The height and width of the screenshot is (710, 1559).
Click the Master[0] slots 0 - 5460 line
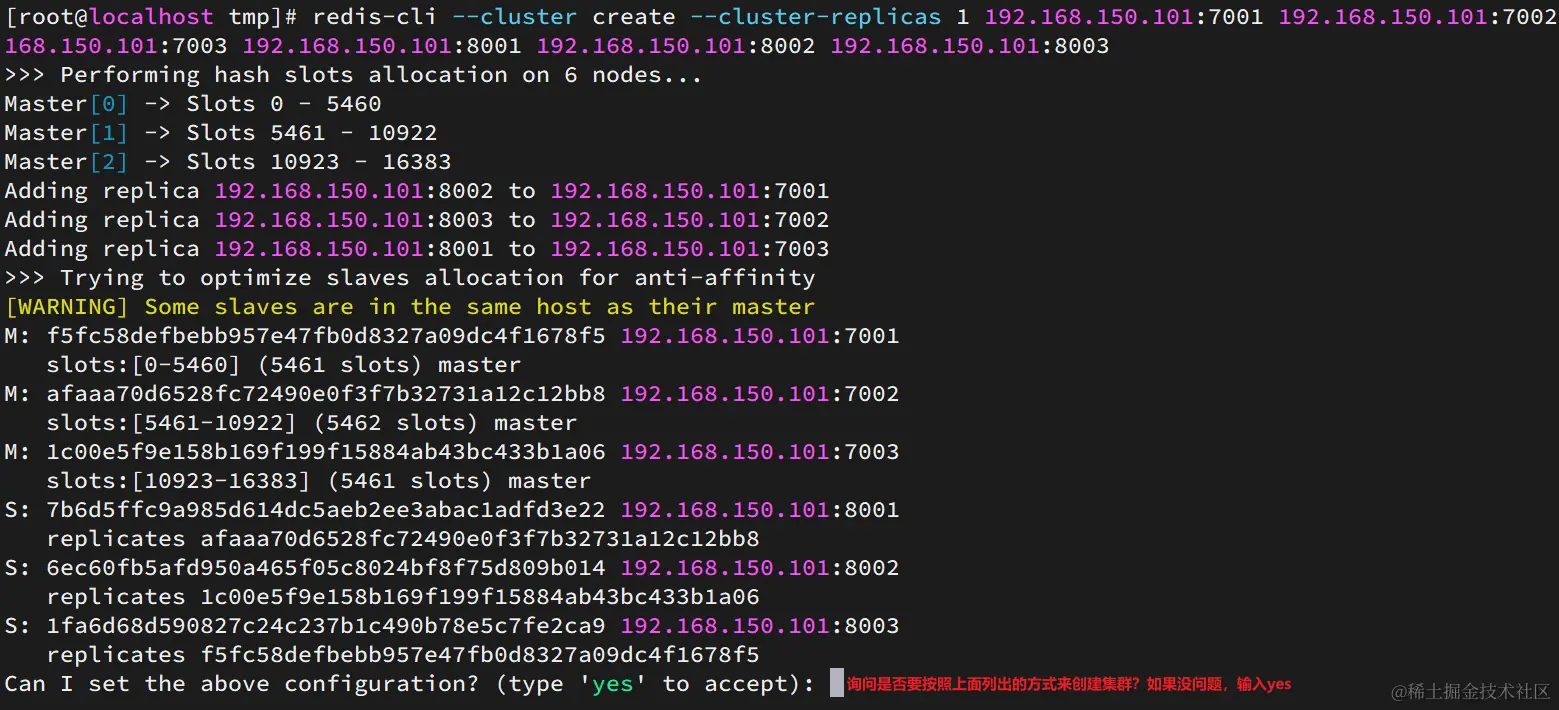click(x=193, y=104)
